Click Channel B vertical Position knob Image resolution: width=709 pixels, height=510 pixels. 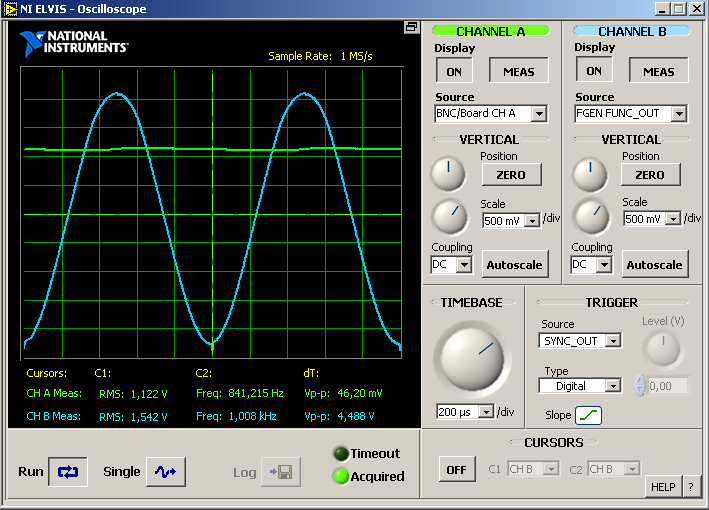[590, 175]
